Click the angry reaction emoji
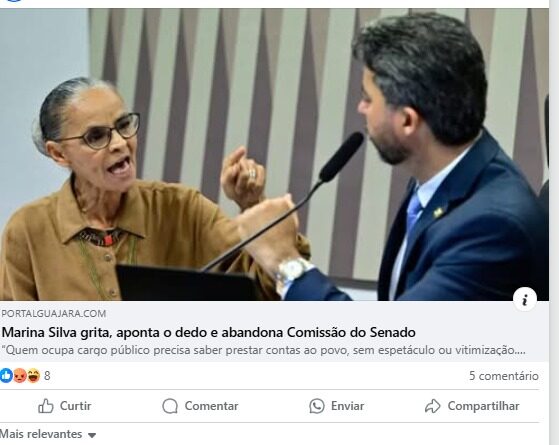 20,375
